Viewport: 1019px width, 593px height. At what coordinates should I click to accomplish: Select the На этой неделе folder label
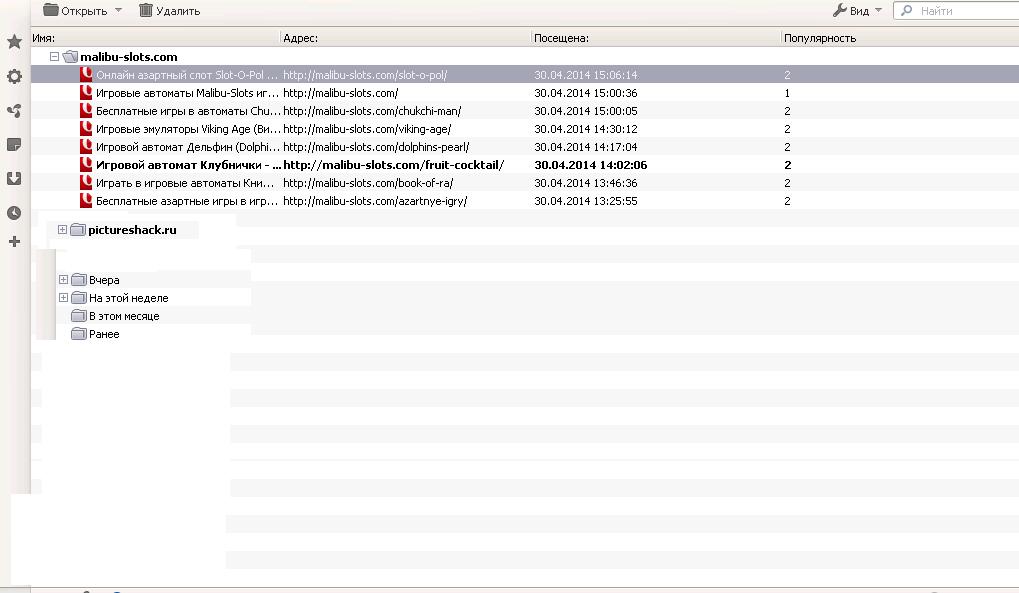tap(129, 298)
